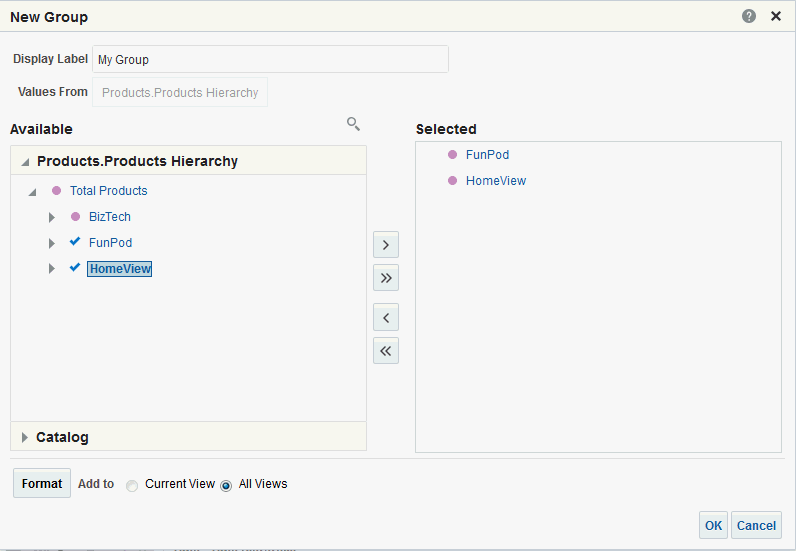Click the Cancel button
The height and width of the screenshot is (551, 796).
(x=756, y=525)
